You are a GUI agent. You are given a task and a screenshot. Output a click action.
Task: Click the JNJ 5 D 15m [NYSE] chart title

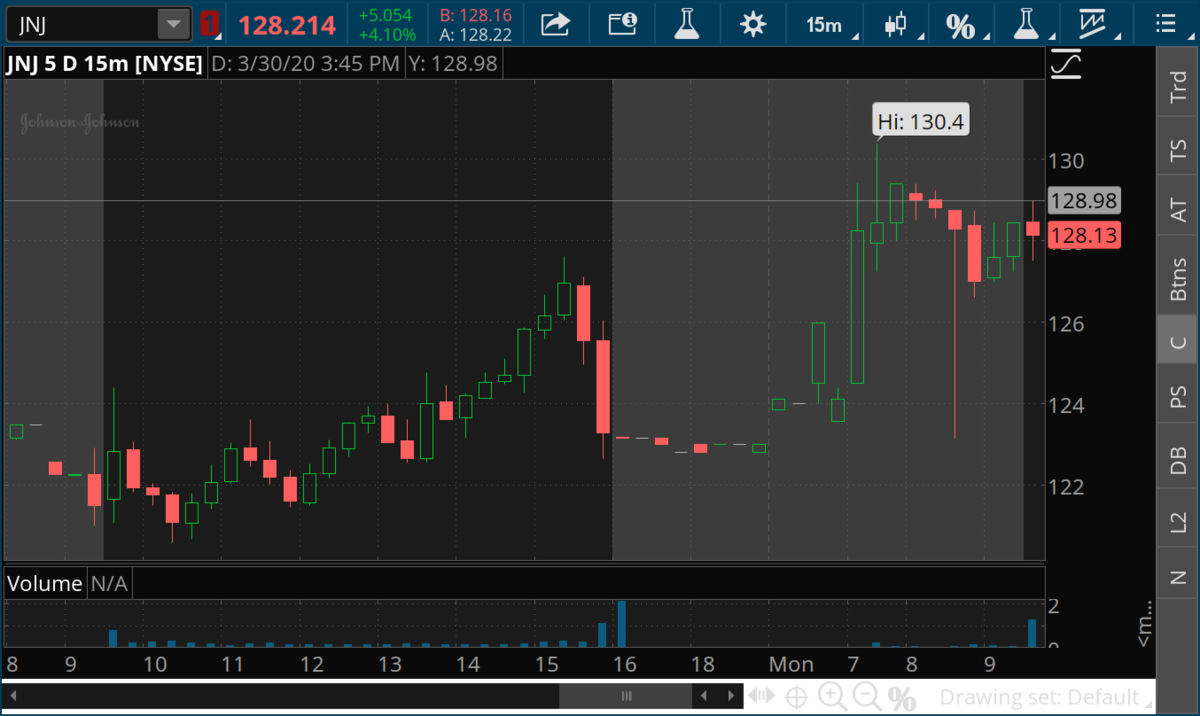click(x=104, y=65)
